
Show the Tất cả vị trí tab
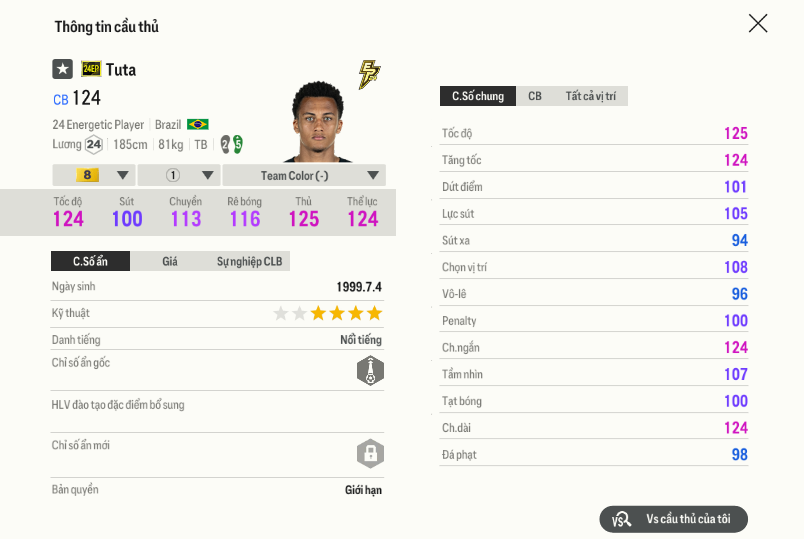click(x=590, y=96)
